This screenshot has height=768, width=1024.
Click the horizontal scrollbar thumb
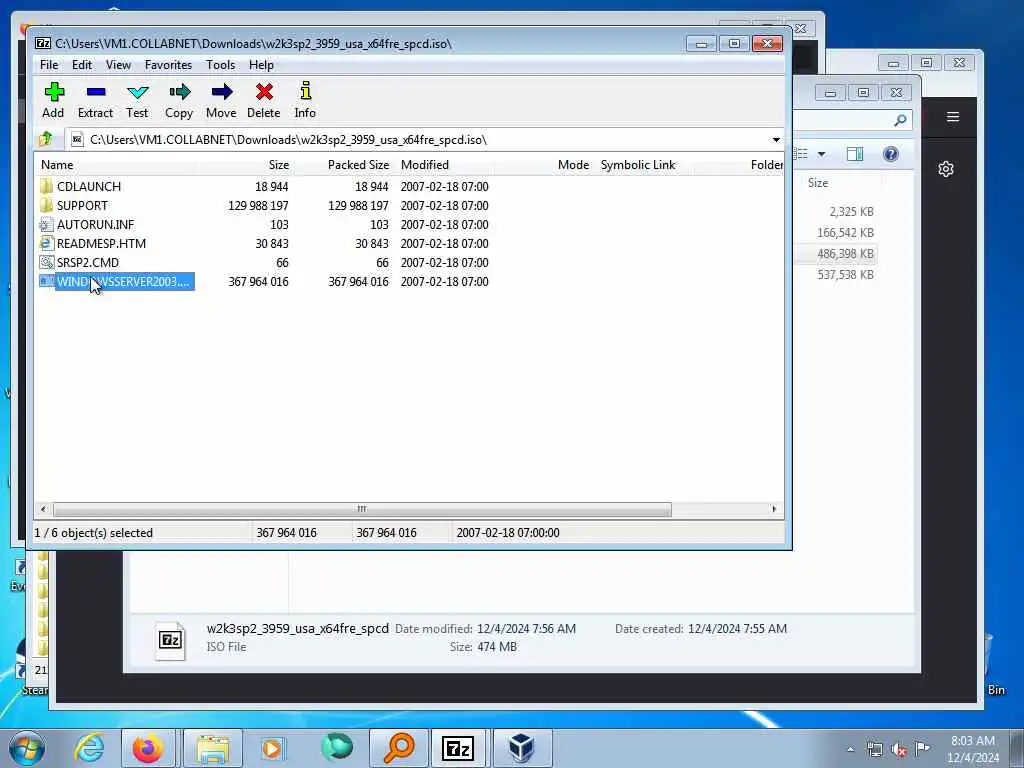362,509
